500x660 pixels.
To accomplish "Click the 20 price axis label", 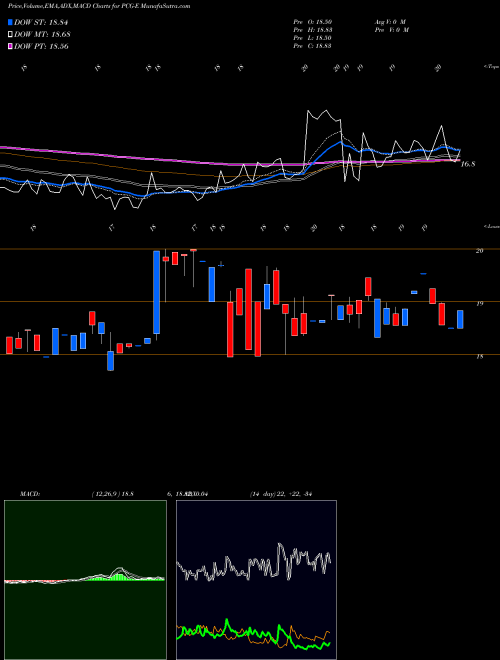I will click(x=479, y=250).
